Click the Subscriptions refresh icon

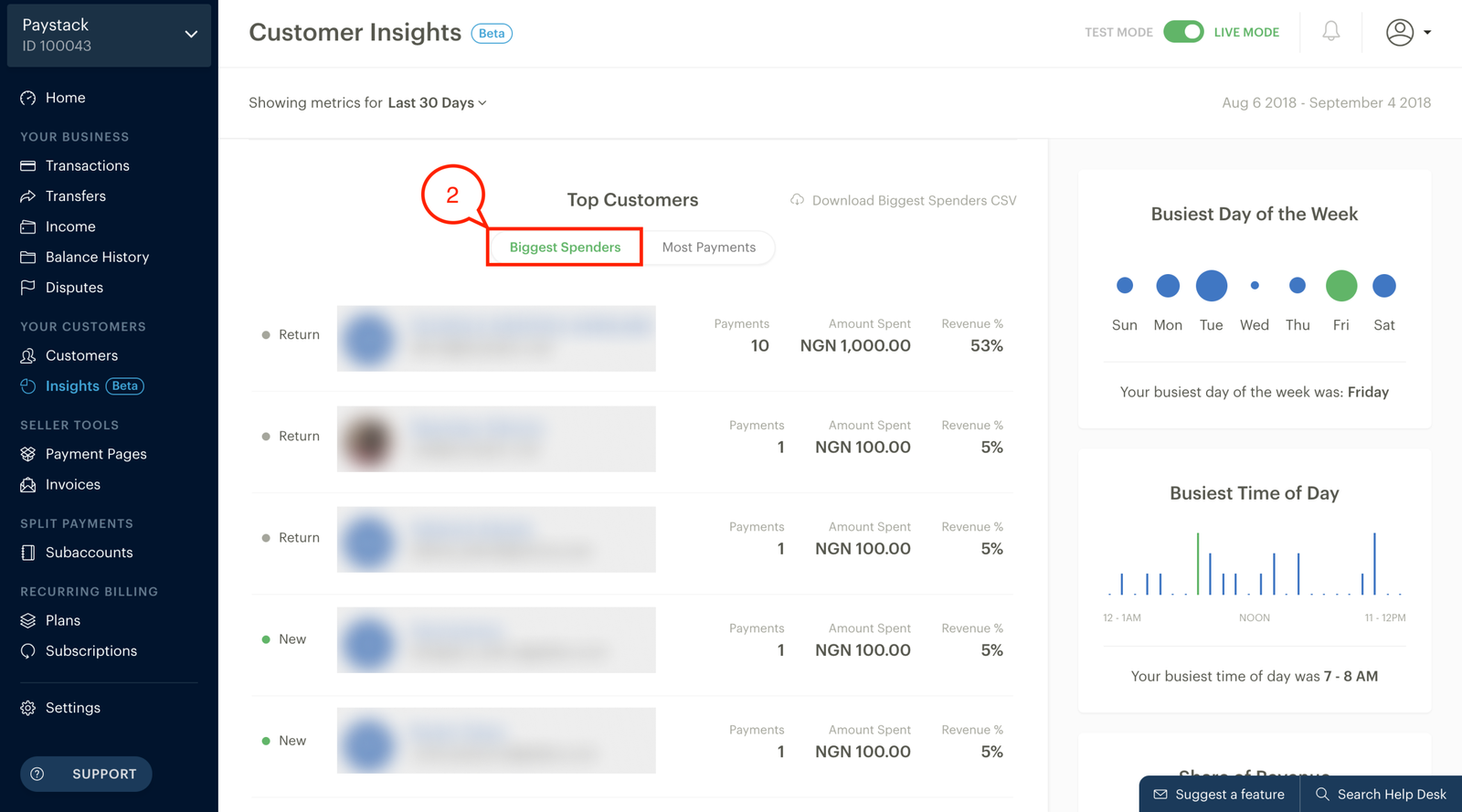coord(28,651)
